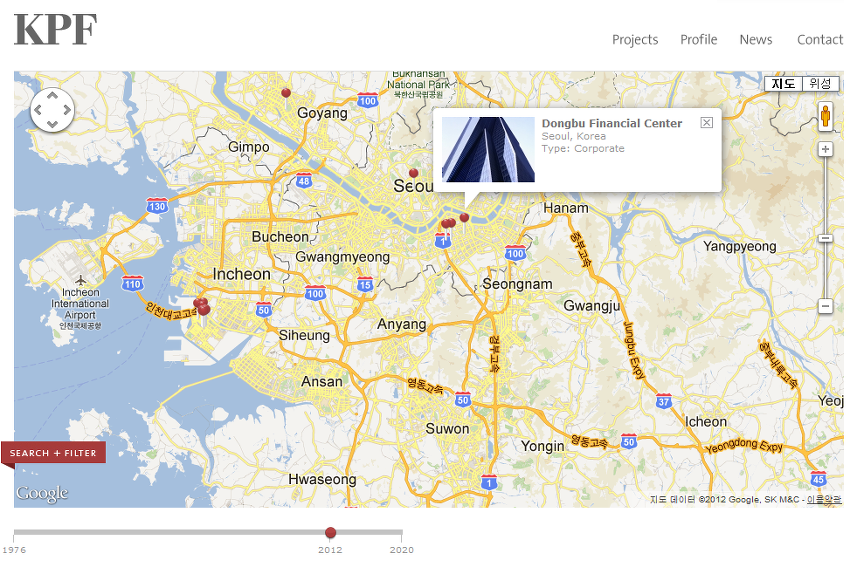Image resolution: width=850 pixels, height=567 pixels.
Task: Click the Incheon International Airport icon
Action: [80, 280]
